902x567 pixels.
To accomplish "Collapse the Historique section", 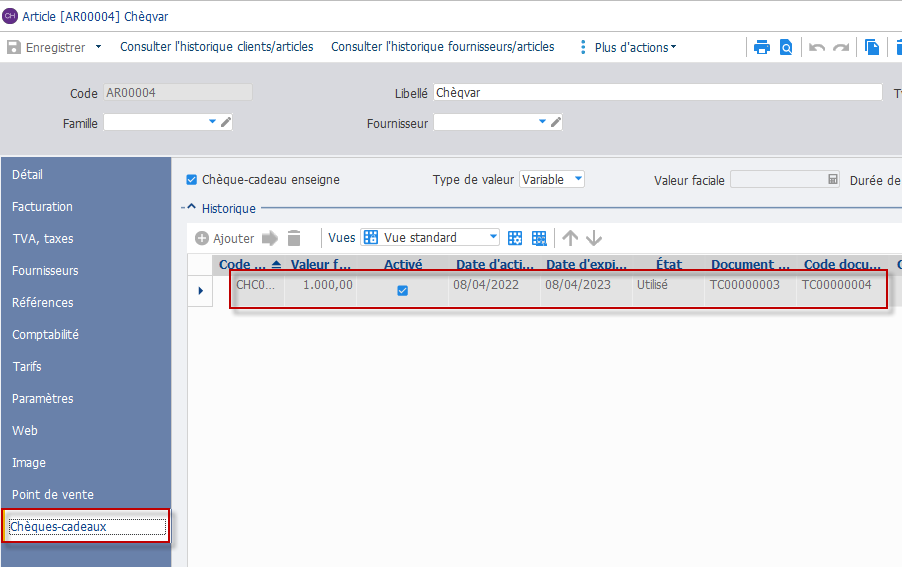I will pyautogui.click(x=192, y=207).
